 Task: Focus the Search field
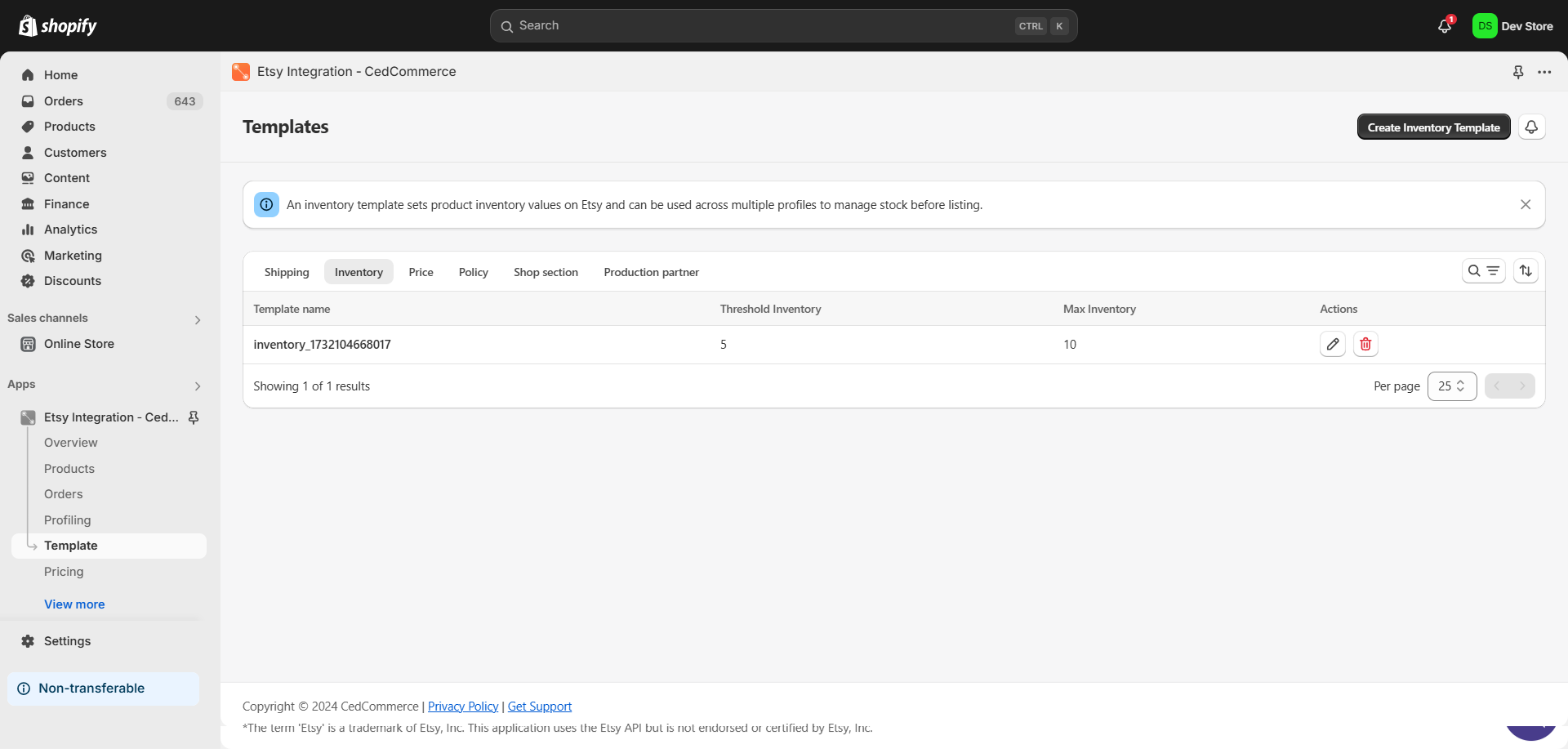coord(783,26)
